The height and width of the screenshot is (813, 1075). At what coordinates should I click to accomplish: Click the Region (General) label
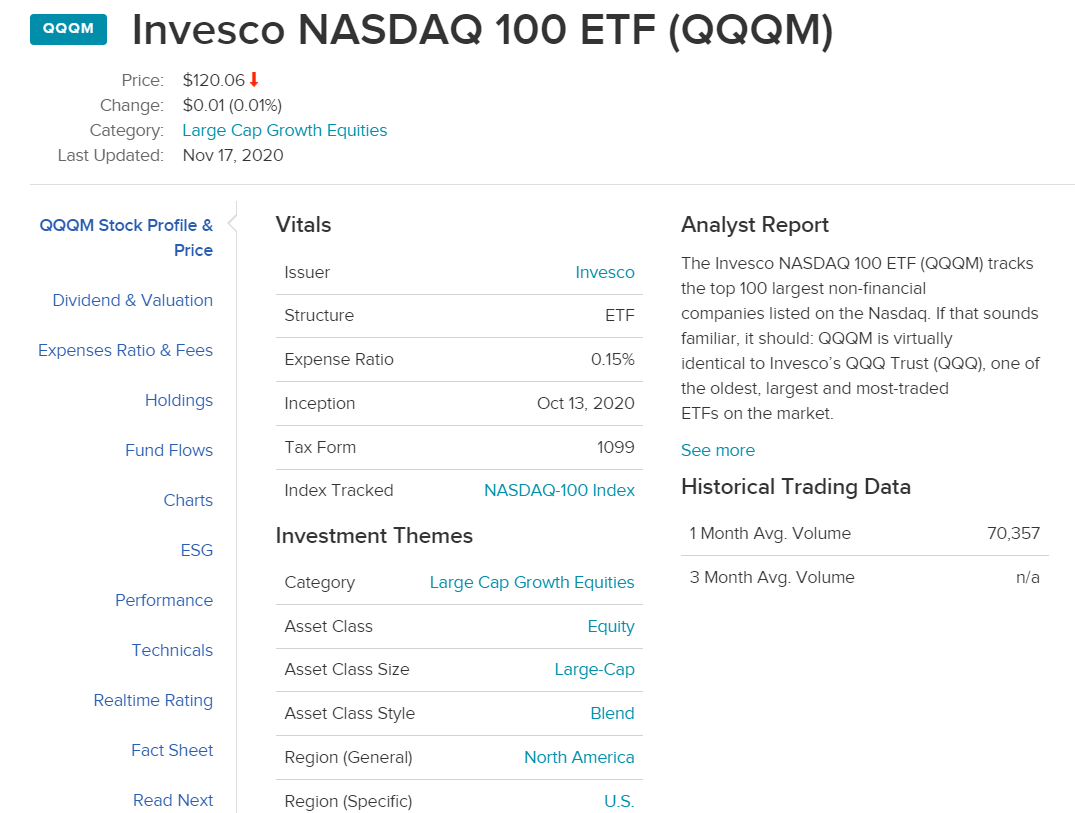click(x=348, y=757)
